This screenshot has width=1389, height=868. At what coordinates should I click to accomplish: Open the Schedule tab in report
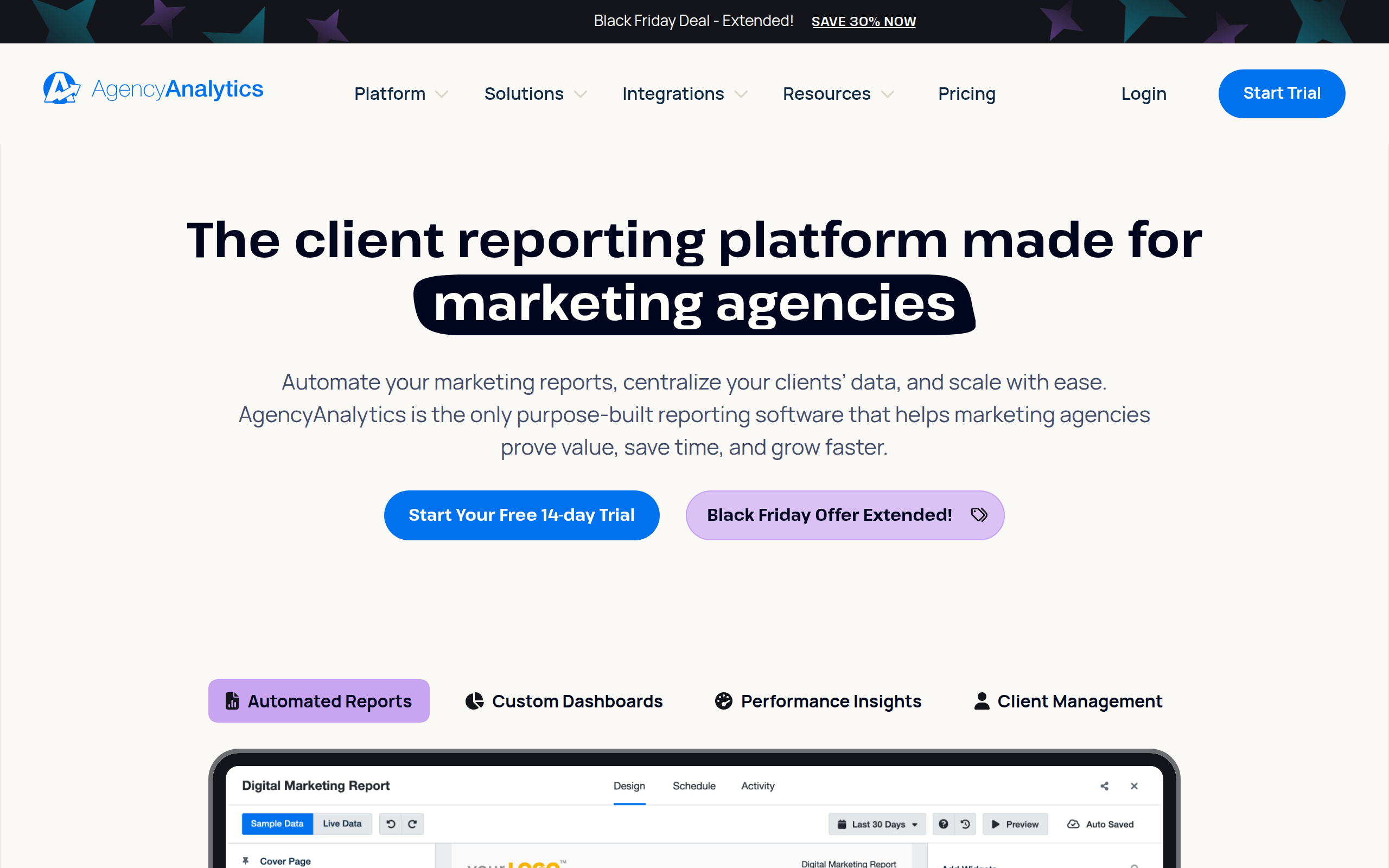(x=694, y=786)
